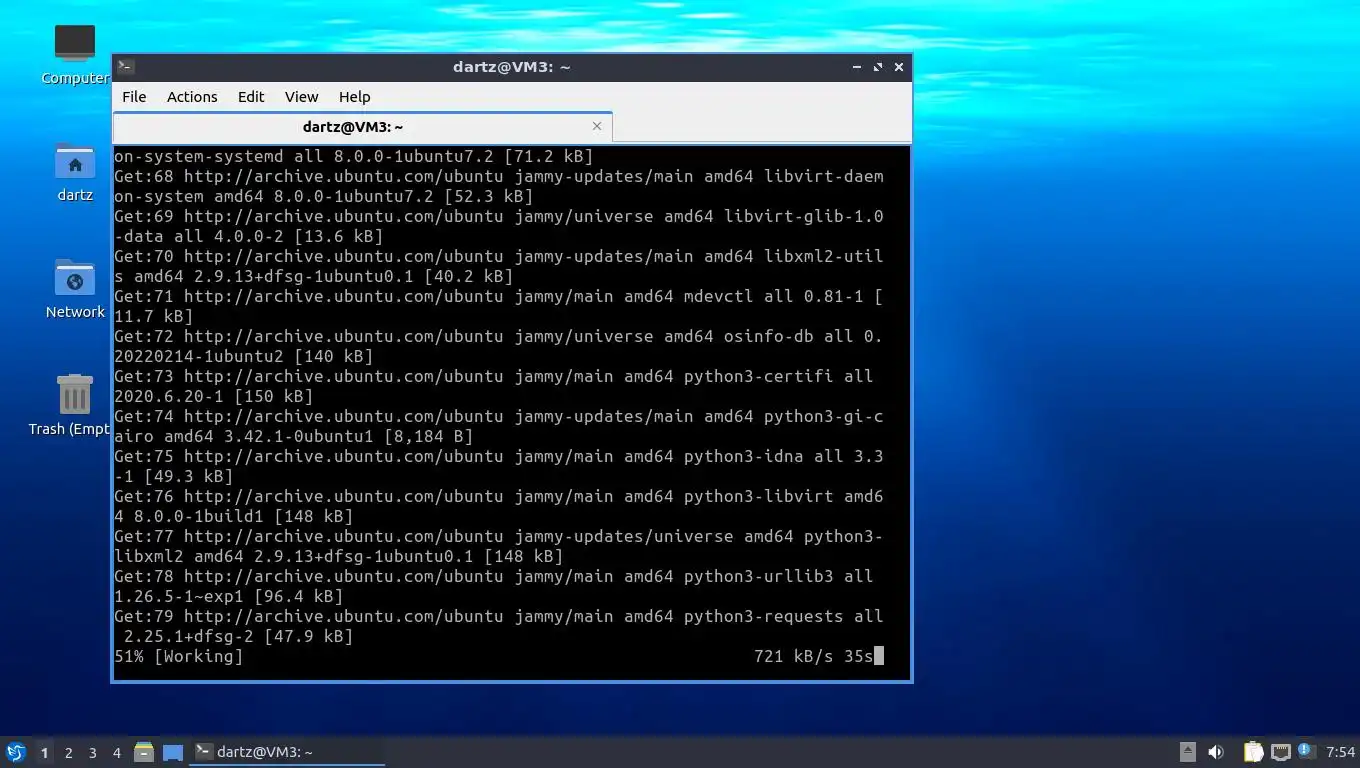
Task: Click the Get:74 python3-gi-cairo output line
Action: (499, 426)
